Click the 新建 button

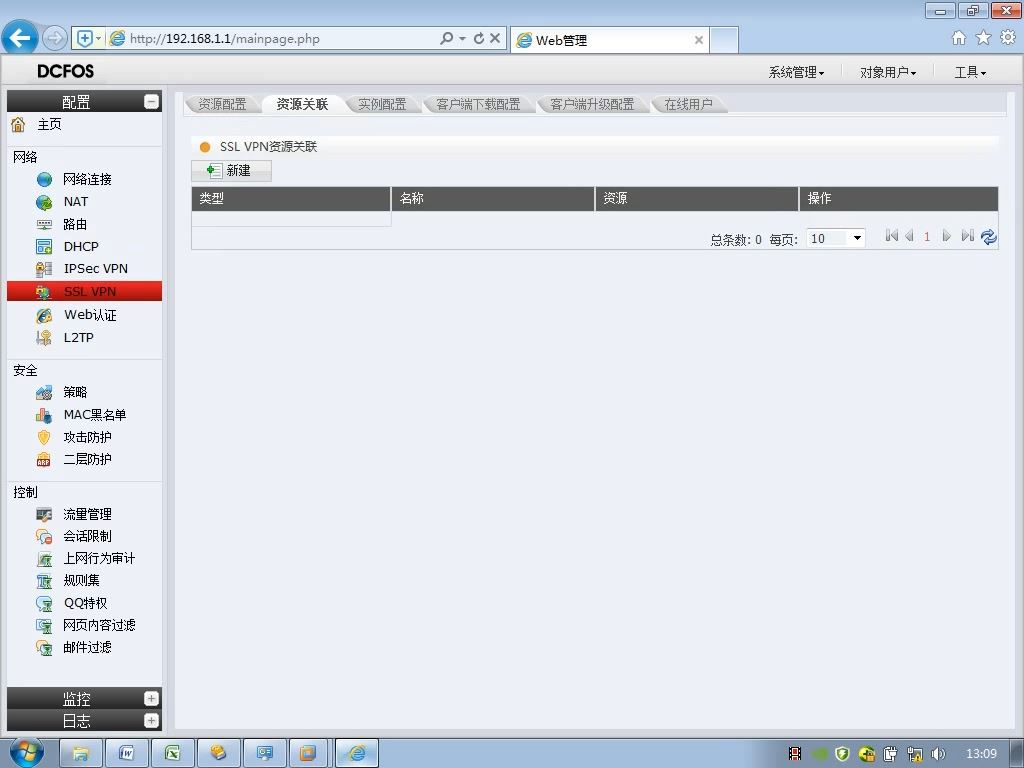231,170
